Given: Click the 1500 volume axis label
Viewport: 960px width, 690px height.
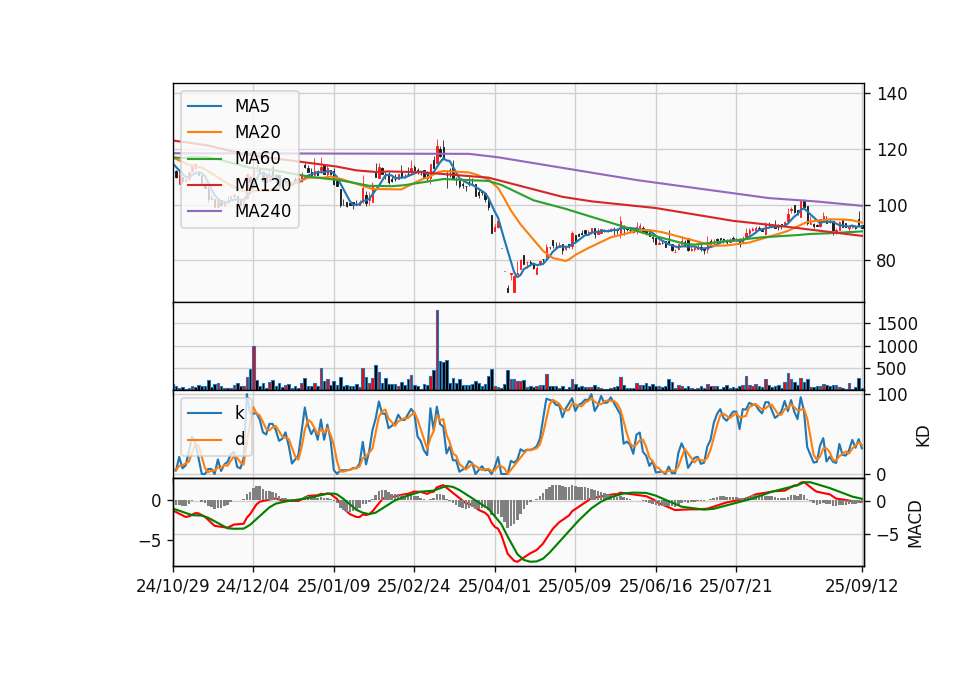Looking at the screenshot, I should [898, 324].
